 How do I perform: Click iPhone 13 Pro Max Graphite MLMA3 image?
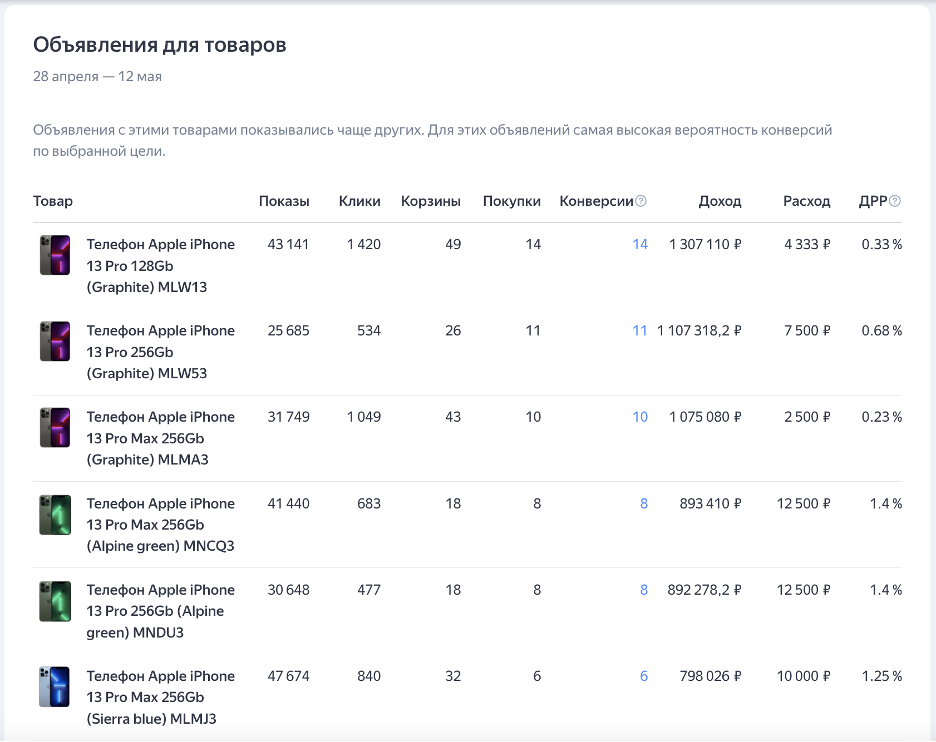click(x=54, y=427)
